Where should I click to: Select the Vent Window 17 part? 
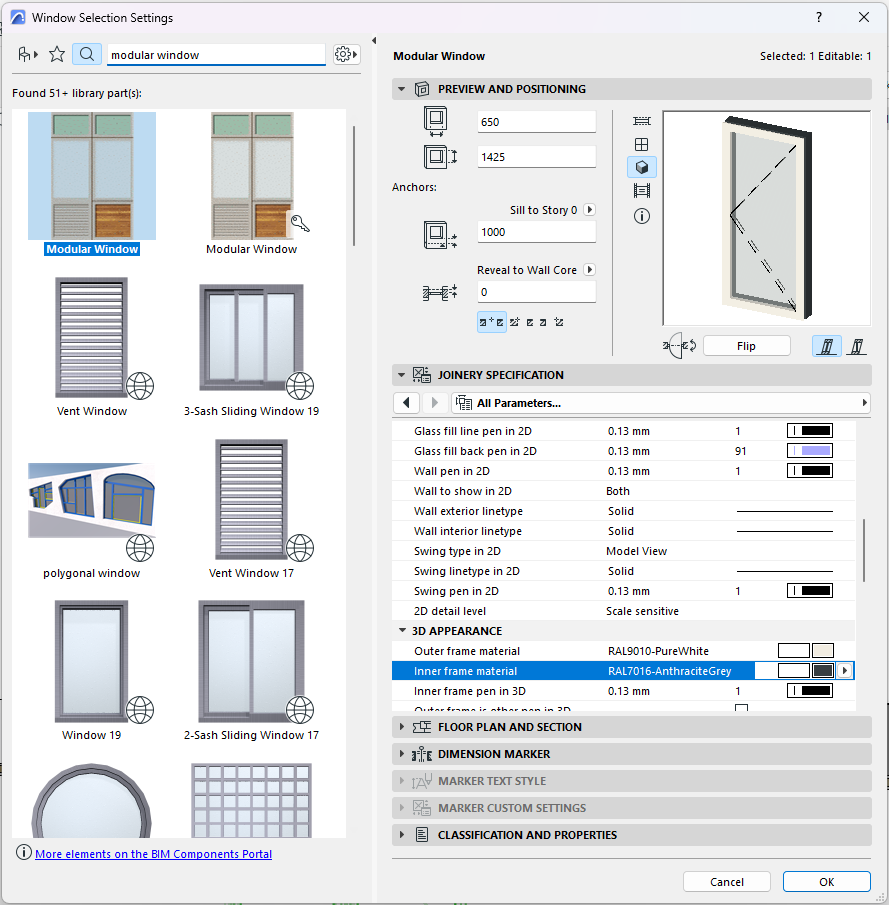point(252,500)
